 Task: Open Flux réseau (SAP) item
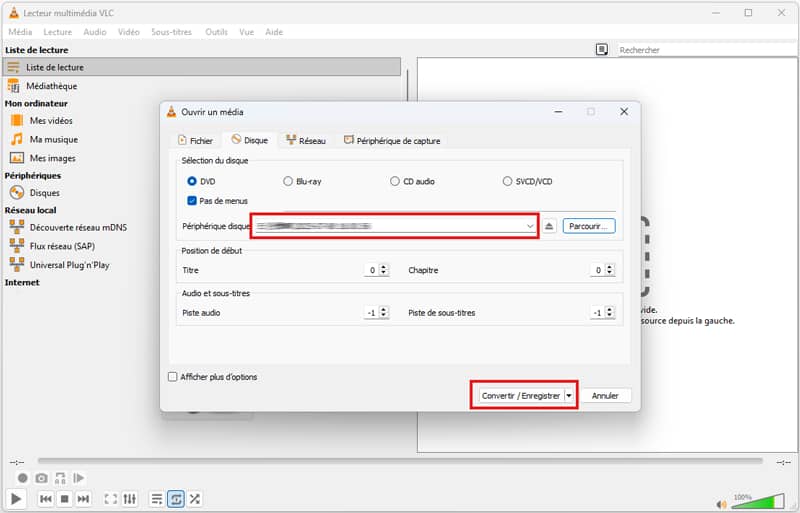click(62, 246)
